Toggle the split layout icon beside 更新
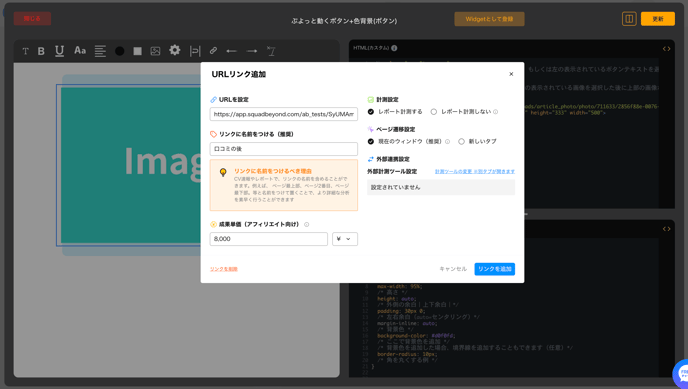Image resolution: width=688 pixels, height=389 pixels. (629, 19)
